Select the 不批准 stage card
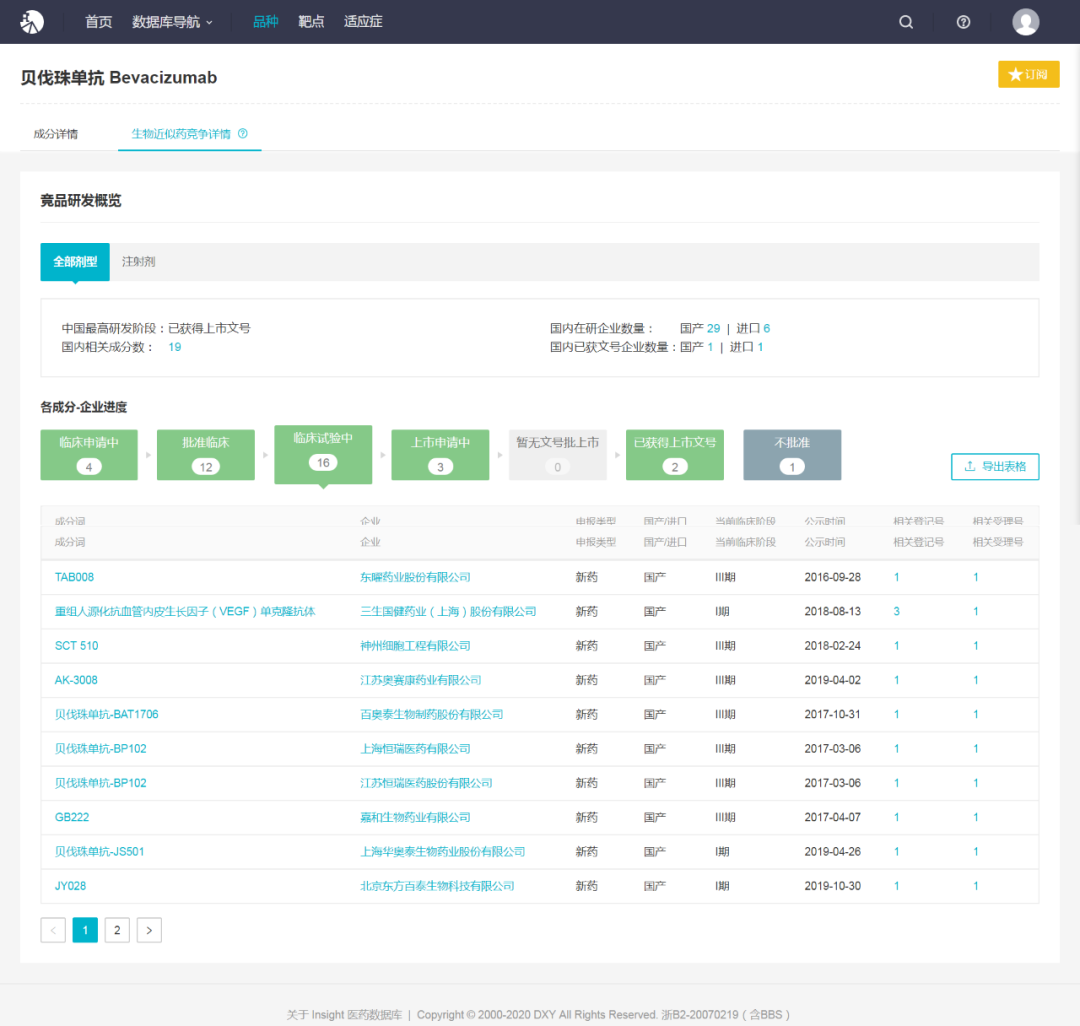The image size is (1080, 1026). 792,454
